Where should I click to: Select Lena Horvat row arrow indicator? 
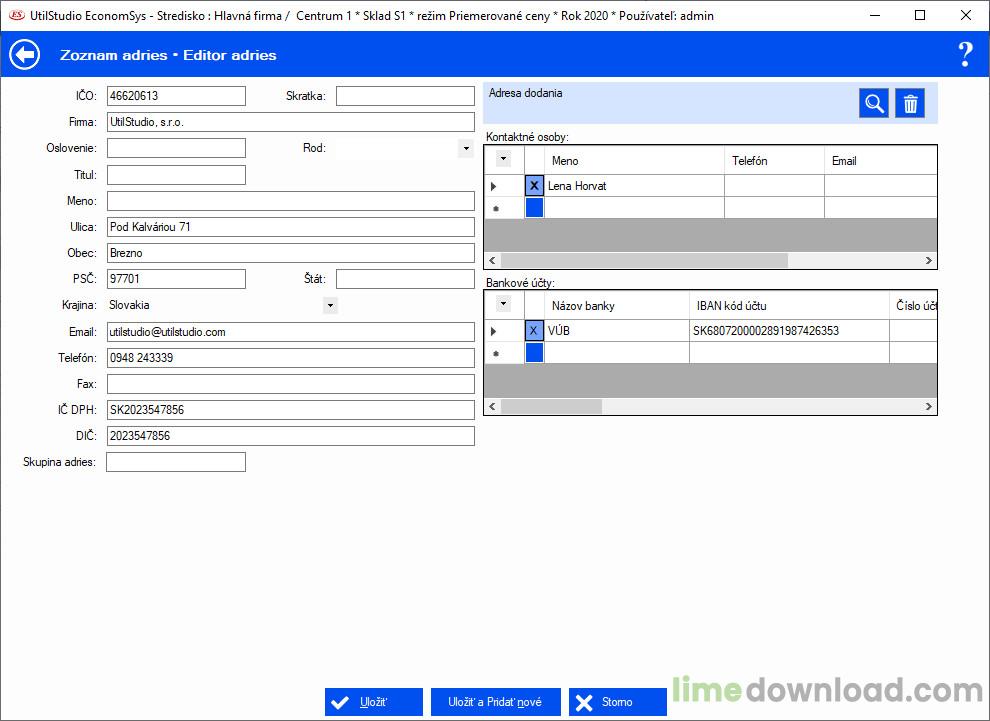(494, 186)
